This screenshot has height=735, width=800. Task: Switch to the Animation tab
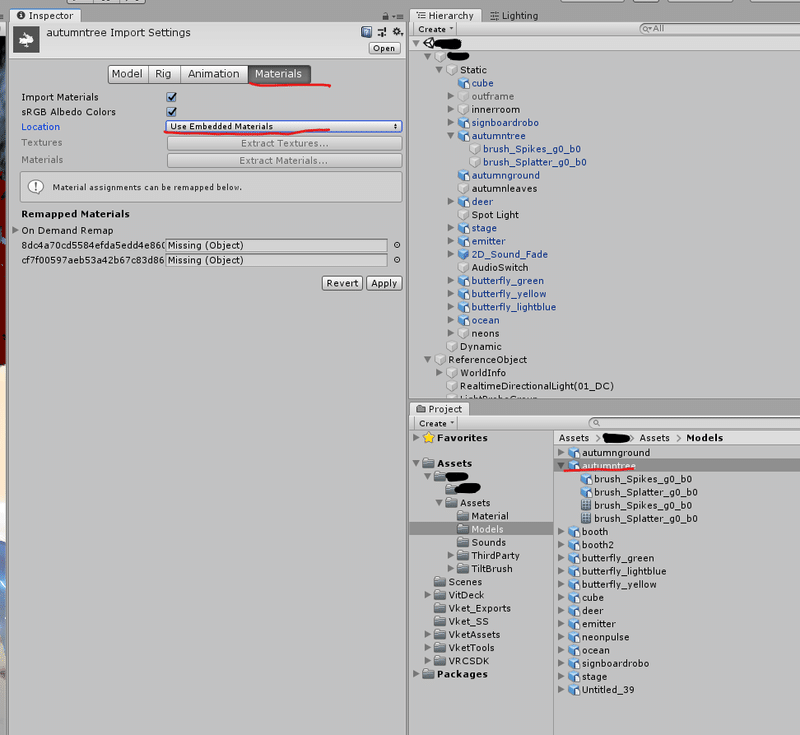[x=214, y=74]
